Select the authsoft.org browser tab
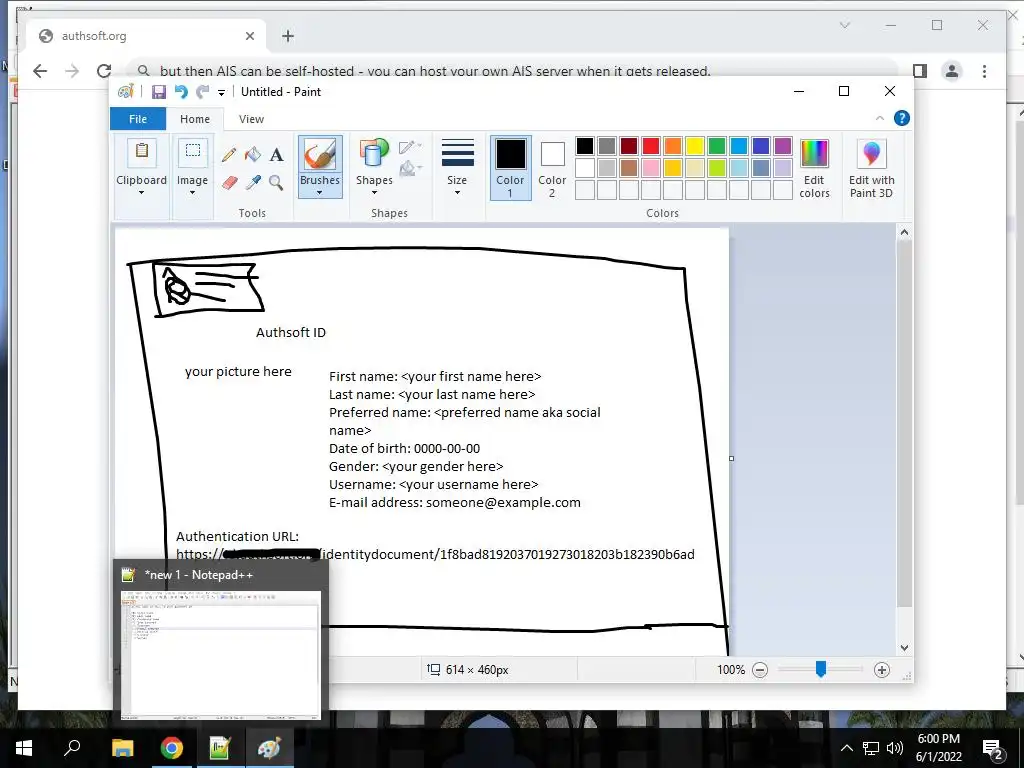This screenshot has height=768, width=1024. click(x=147, y=36)
